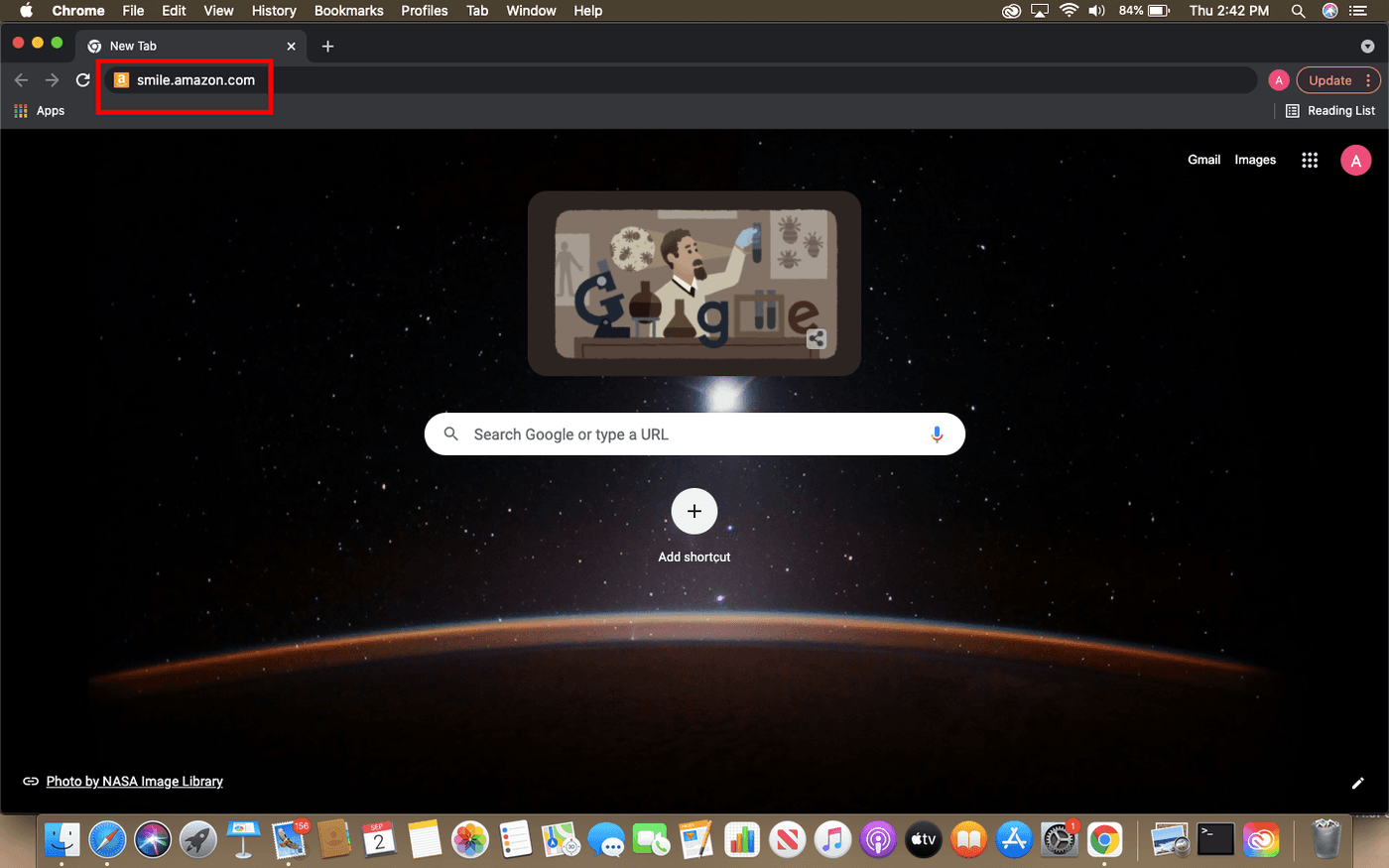
Task: Click the Update button in Chrome toolbar
Action: pos(1329,80)
